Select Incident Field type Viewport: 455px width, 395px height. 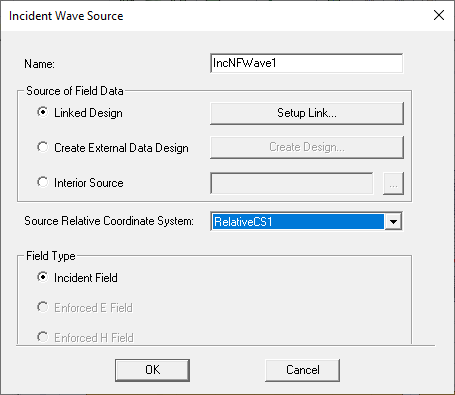[x=43, y=277]
